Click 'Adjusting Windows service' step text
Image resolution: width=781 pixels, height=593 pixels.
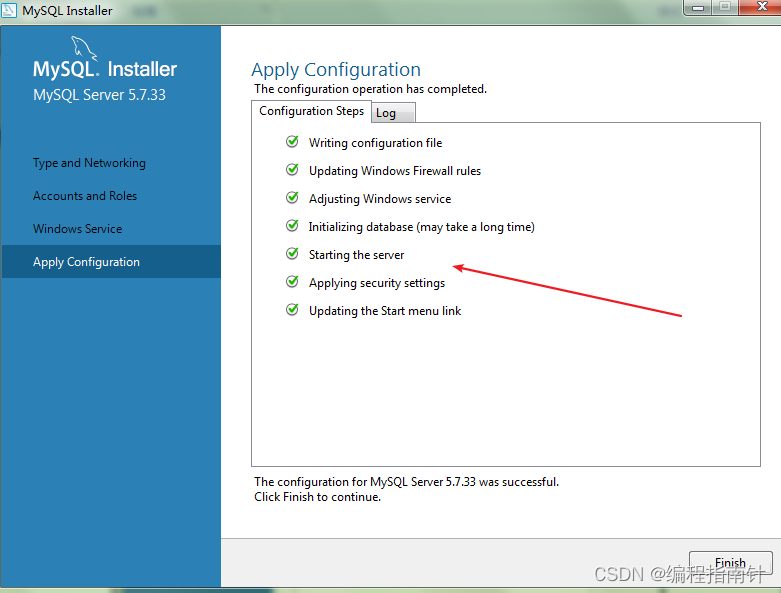(x=380, y=199)
